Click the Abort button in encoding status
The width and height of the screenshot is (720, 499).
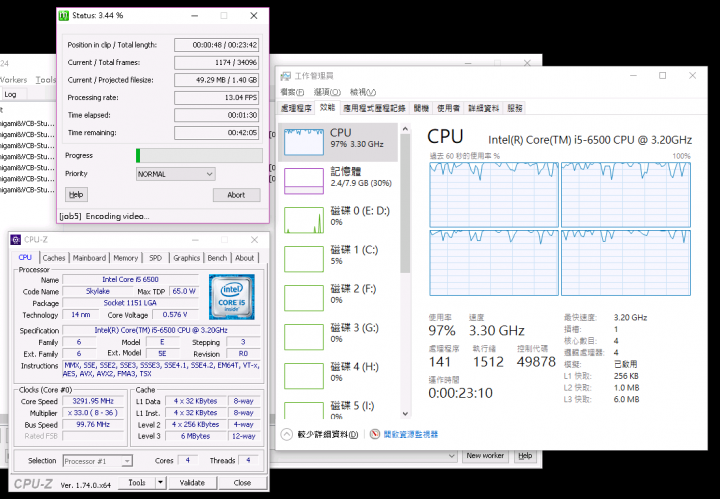click(x=236, y=195)
